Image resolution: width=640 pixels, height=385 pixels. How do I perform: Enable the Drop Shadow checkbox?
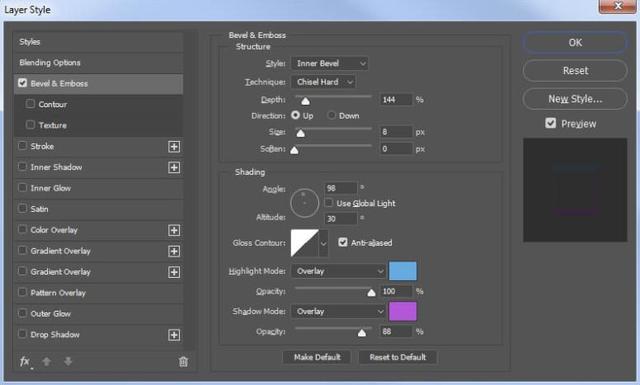click(22, 334)
